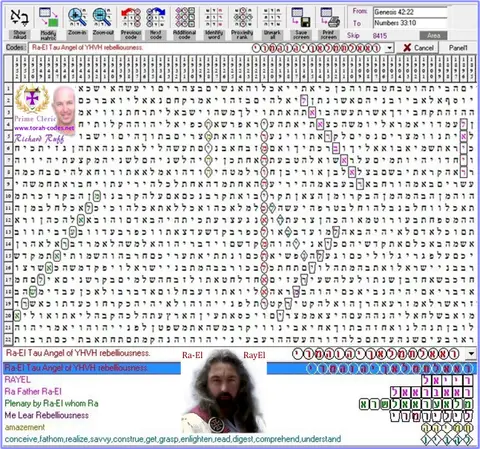Activate the Identify word tool
The width and height of the screenshot is (480, 449).
point(214,23)
